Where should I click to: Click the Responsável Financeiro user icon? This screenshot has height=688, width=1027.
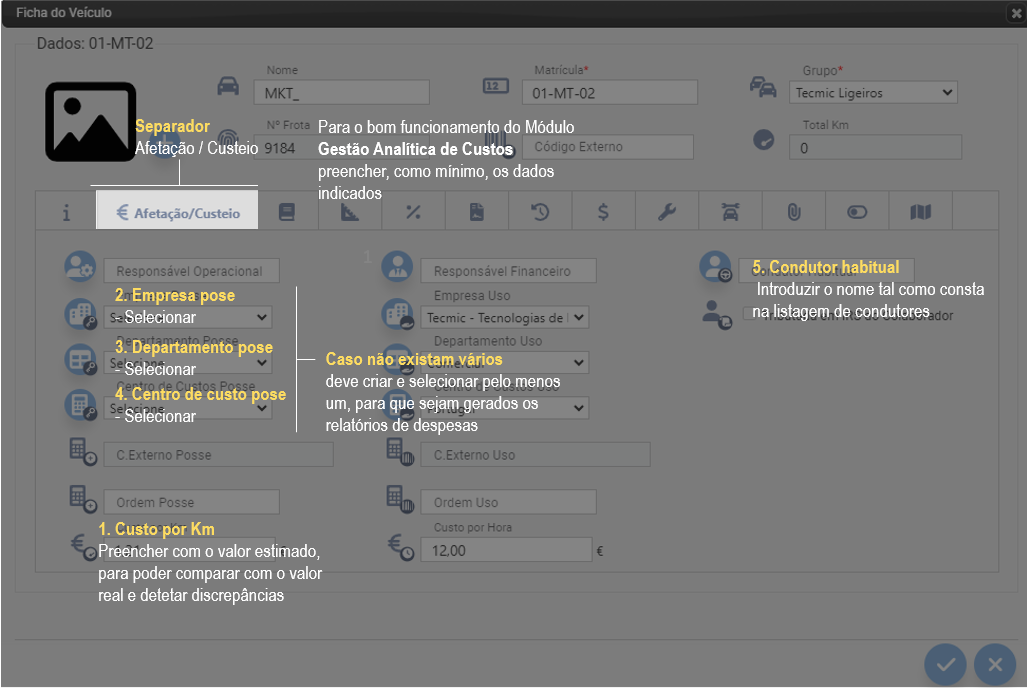398,267
